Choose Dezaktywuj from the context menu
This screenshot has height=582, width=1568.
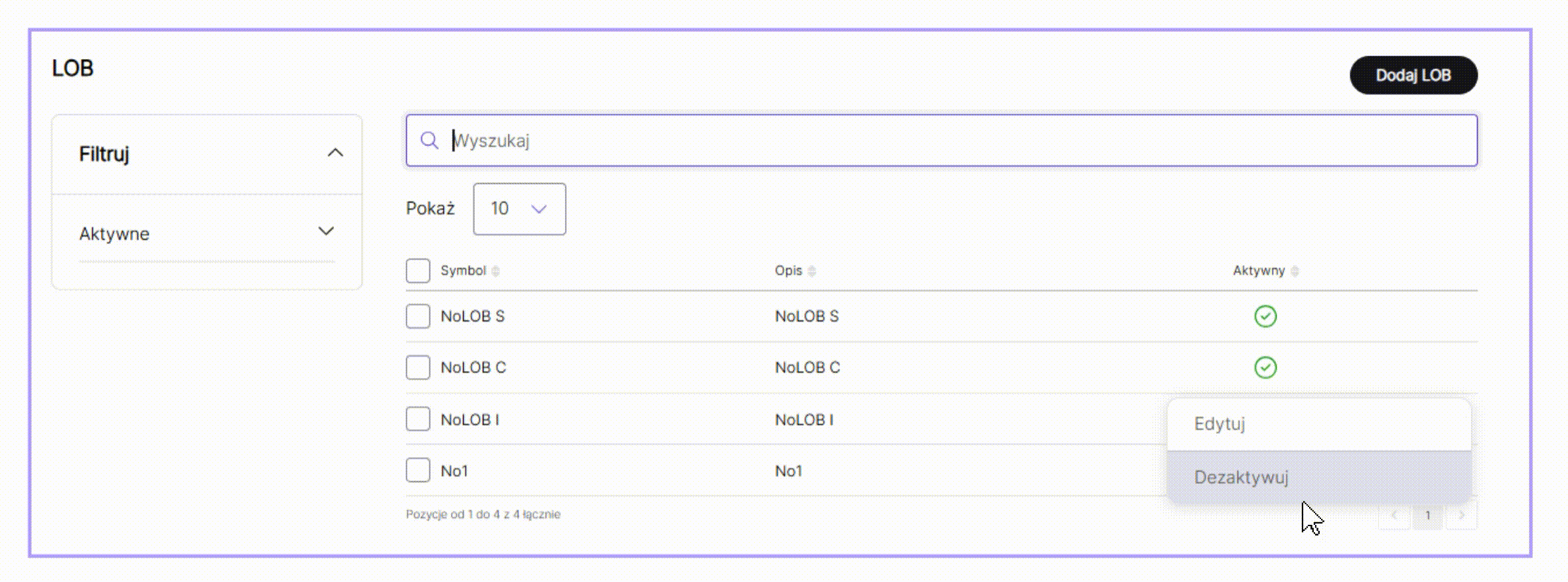[1319, 477]
